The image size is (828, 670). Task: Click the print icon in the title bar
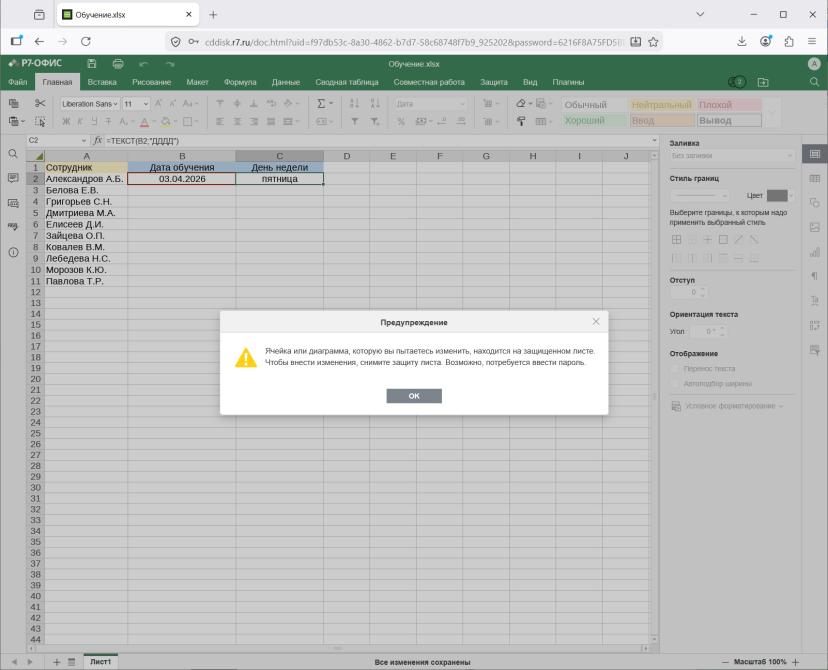(x=118, y=64)
